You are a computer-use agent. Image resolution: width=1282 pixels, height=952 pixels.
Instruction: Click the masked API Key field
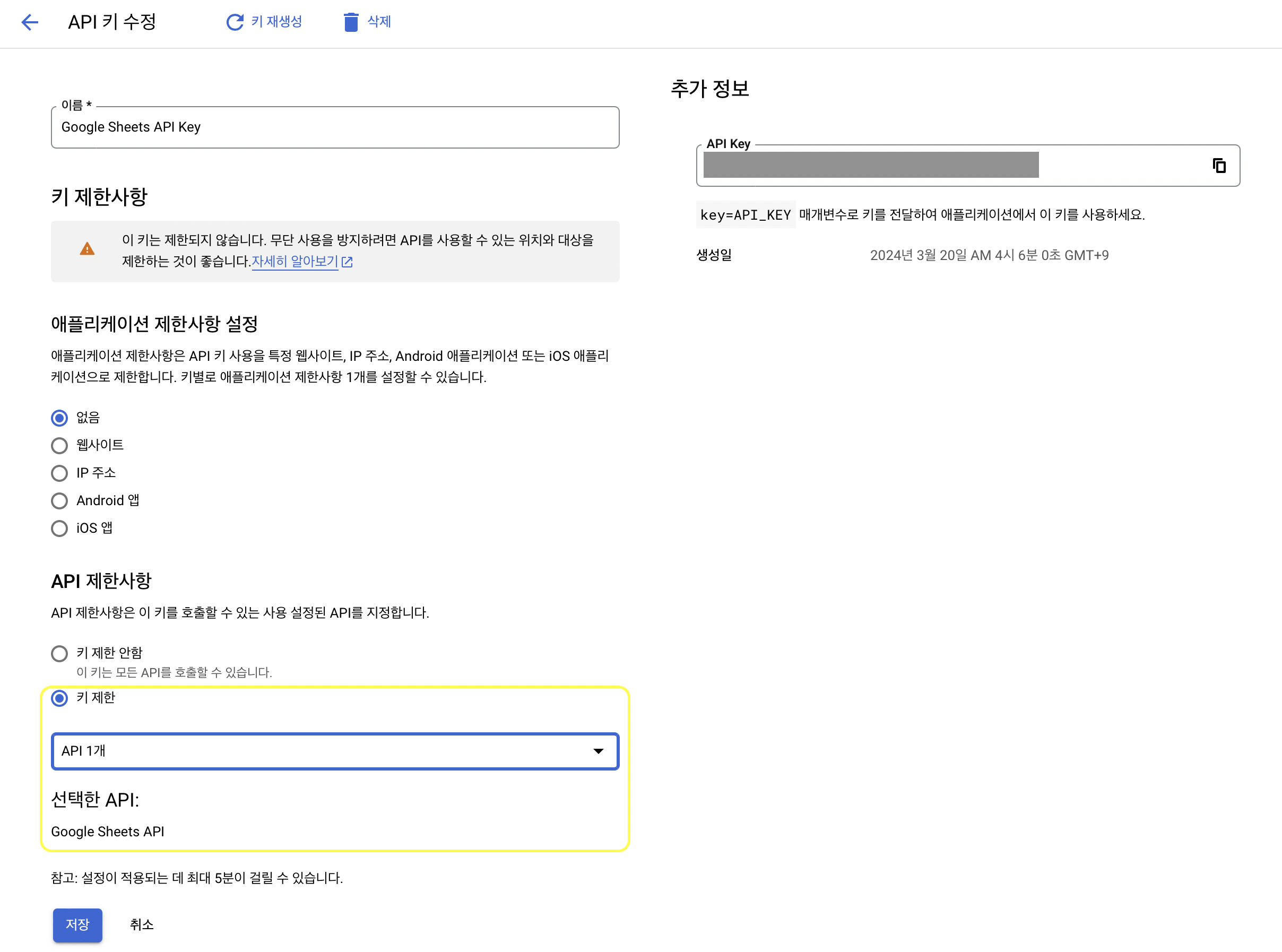[870, 166]
